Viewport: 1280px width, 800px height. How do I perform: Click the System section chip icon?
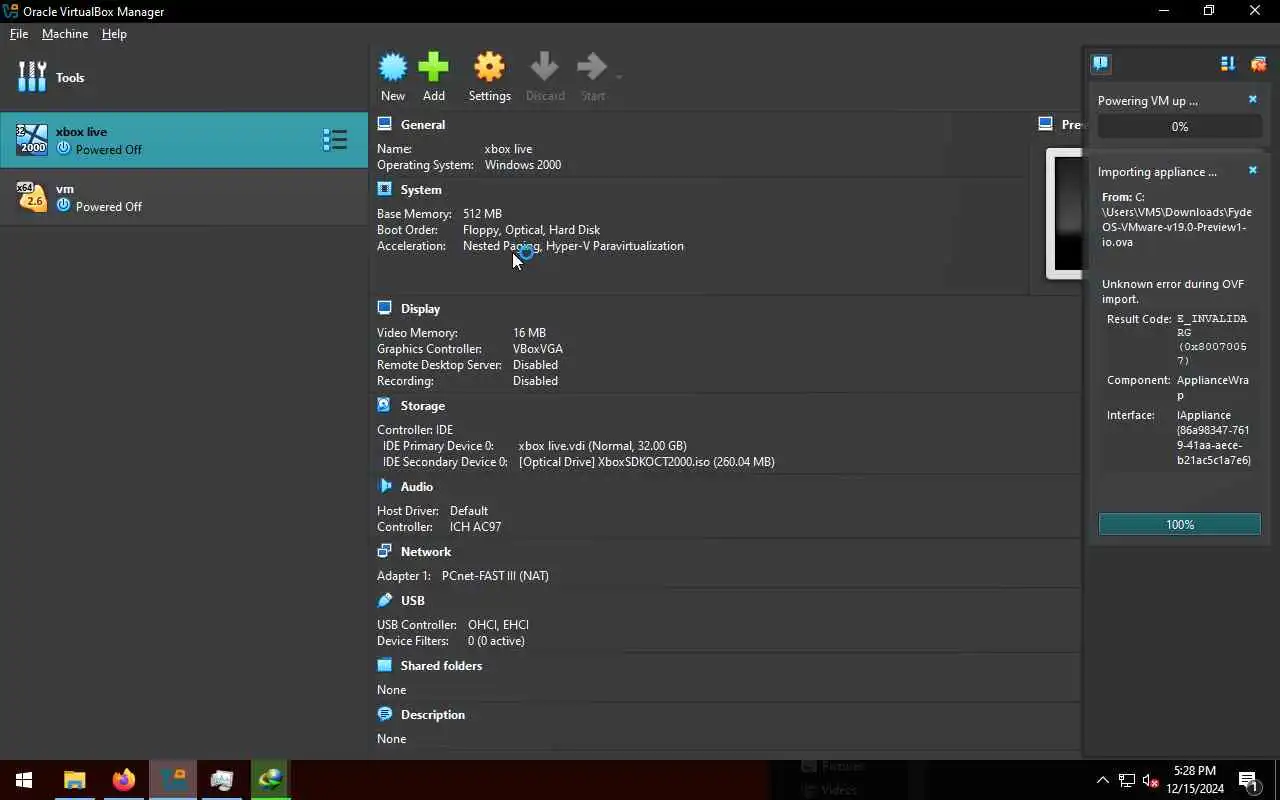coord(385,189)
